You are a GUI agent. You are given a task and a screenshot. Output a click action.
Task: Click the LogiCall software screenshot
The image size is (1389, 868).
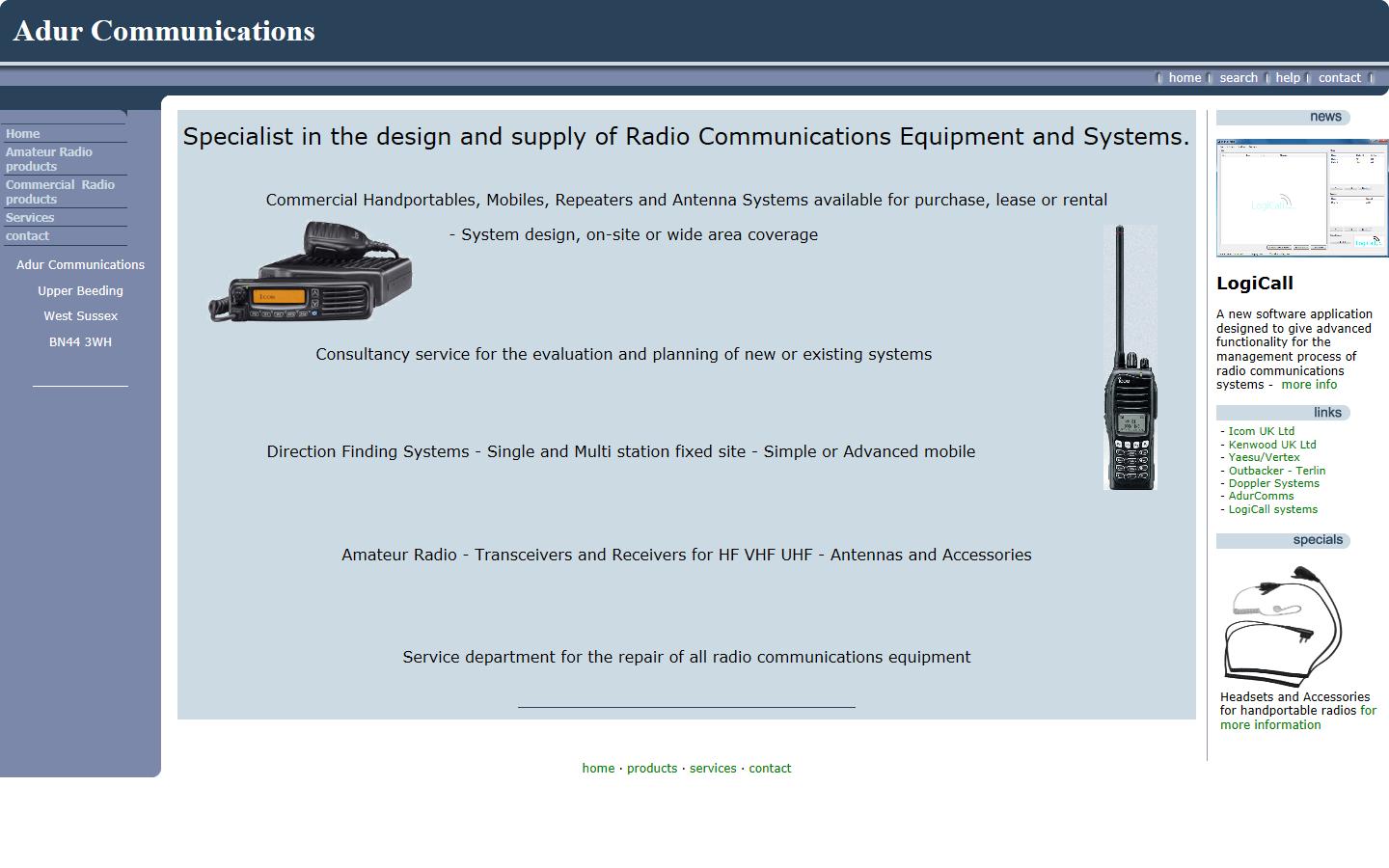coord(1301,197)
